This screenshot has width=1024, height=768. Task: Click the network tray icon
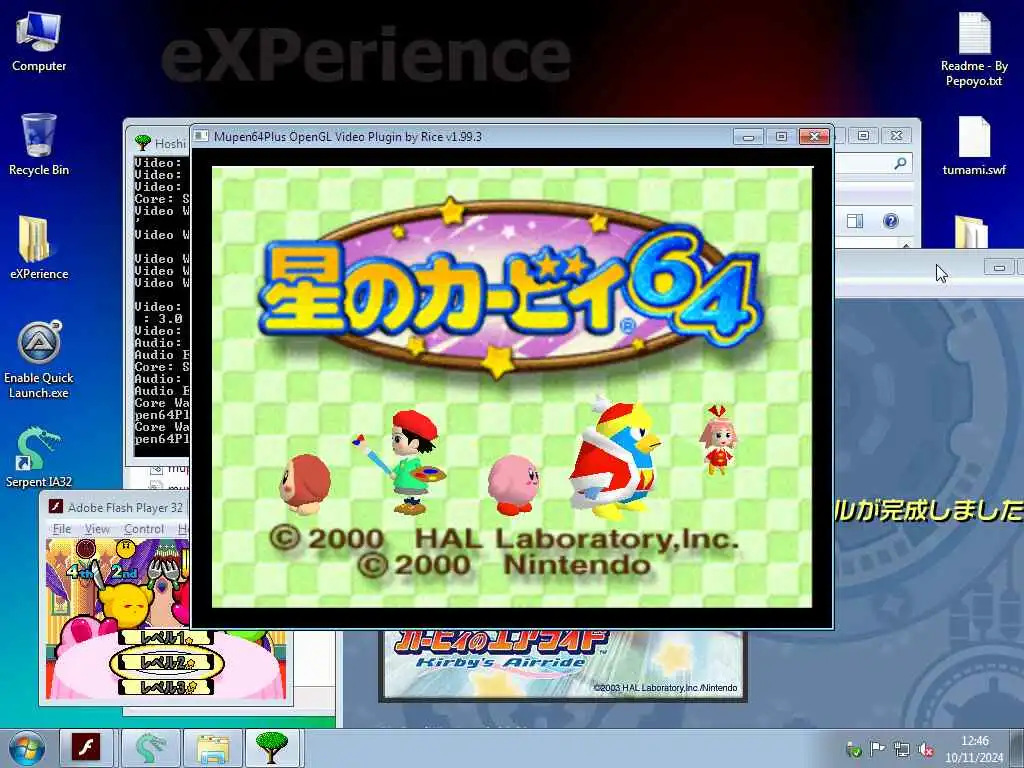(x=902, y=750)
